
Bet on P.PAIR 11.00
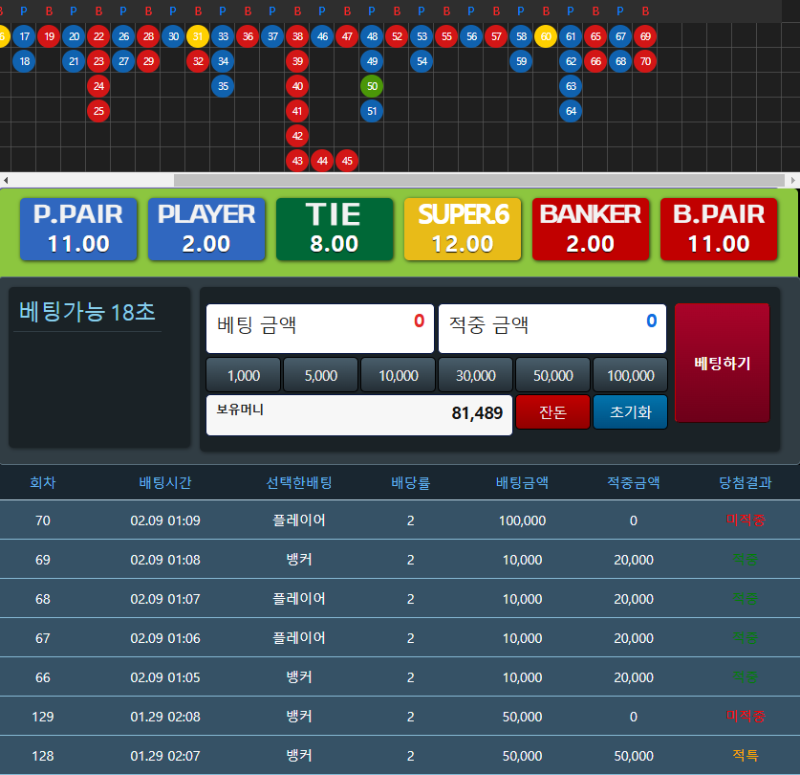pos(79,229)
